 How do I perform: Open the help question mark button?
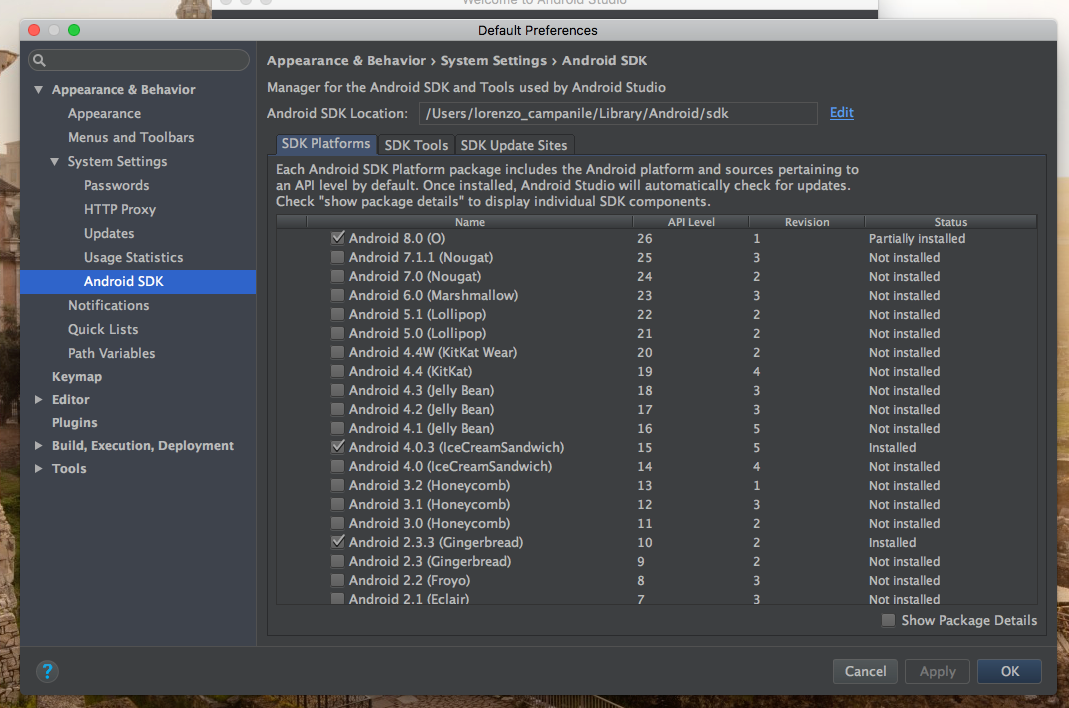click(47, 671)
